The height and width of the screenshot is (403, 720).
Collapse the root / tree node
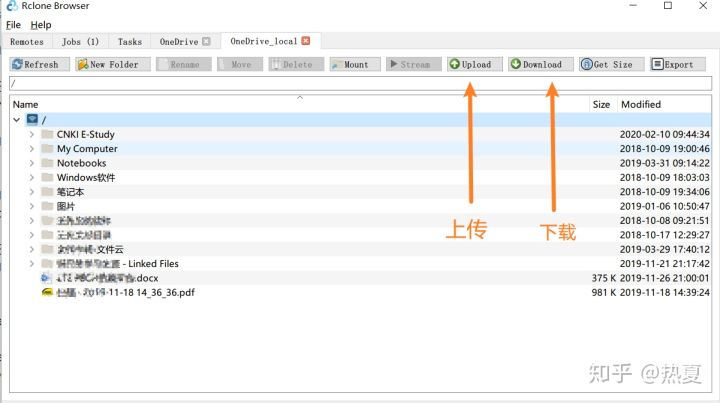[x=17, y=120]
